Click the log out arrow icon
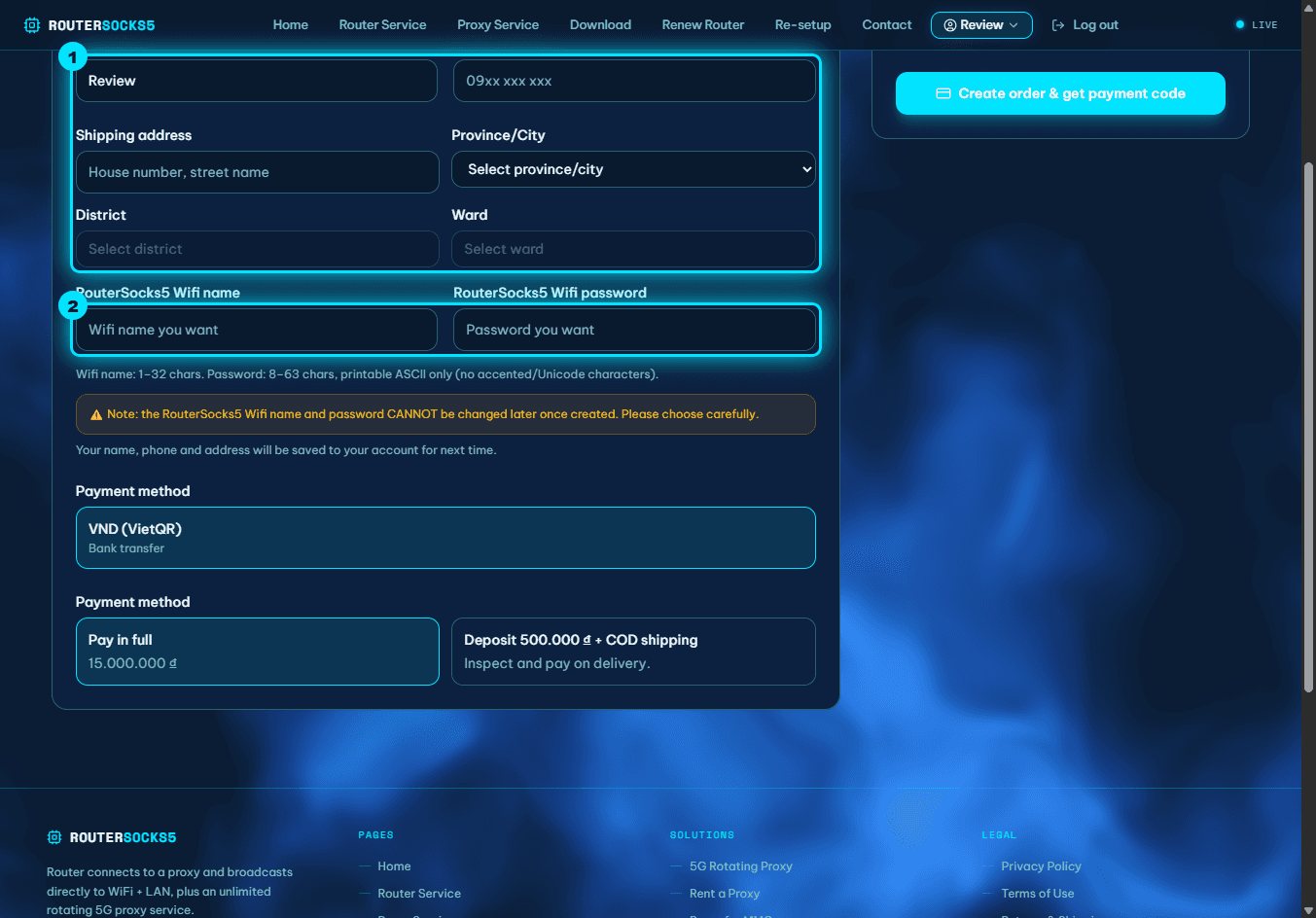Screen dimensions: 1316x918 click(1058, 25)
